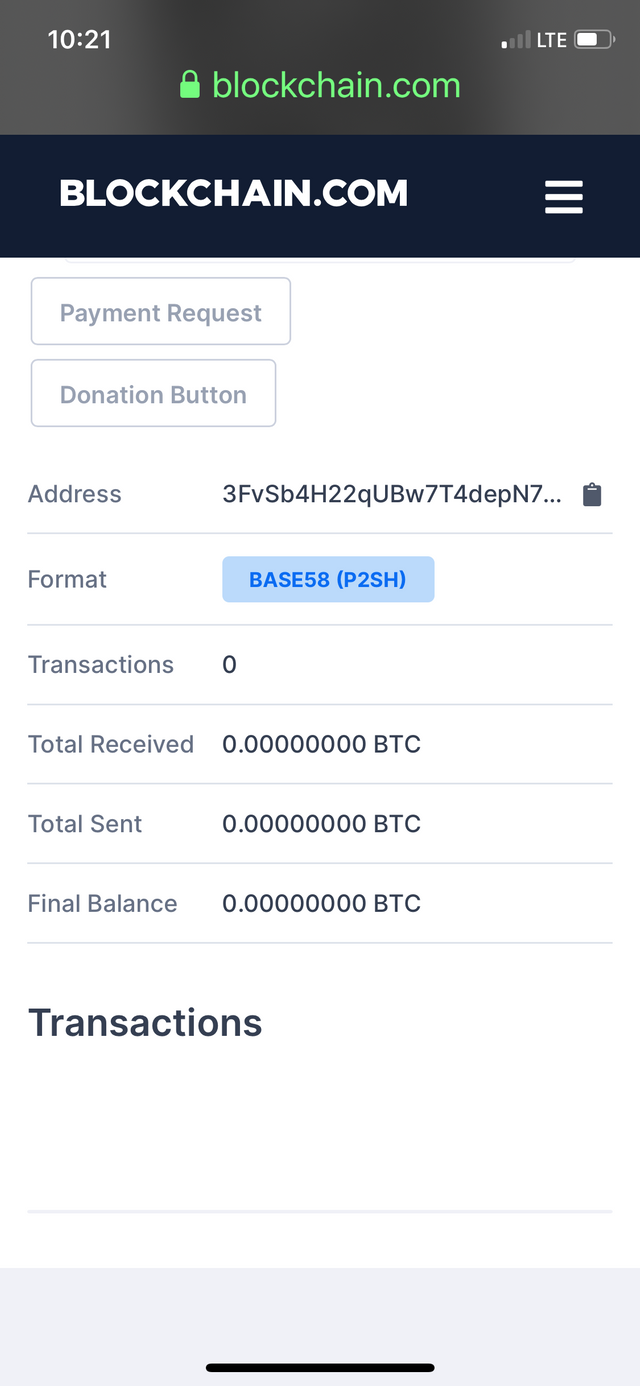Select the BASE58 (P2SH) format badge

point(328,579)
